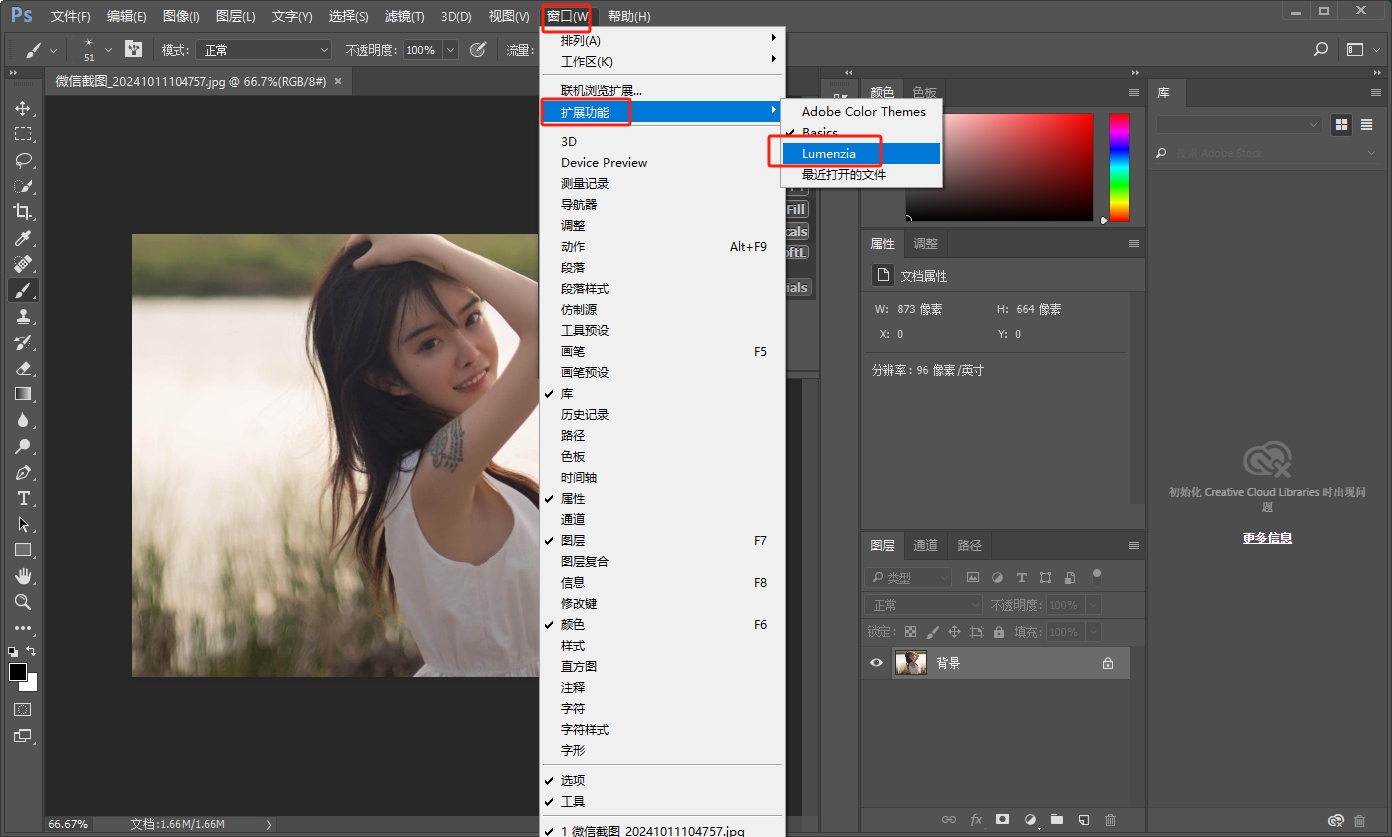Open Adobe Color Themes extension
The height and width of the screenshot is (837, 1392).
tap(863, 112)
